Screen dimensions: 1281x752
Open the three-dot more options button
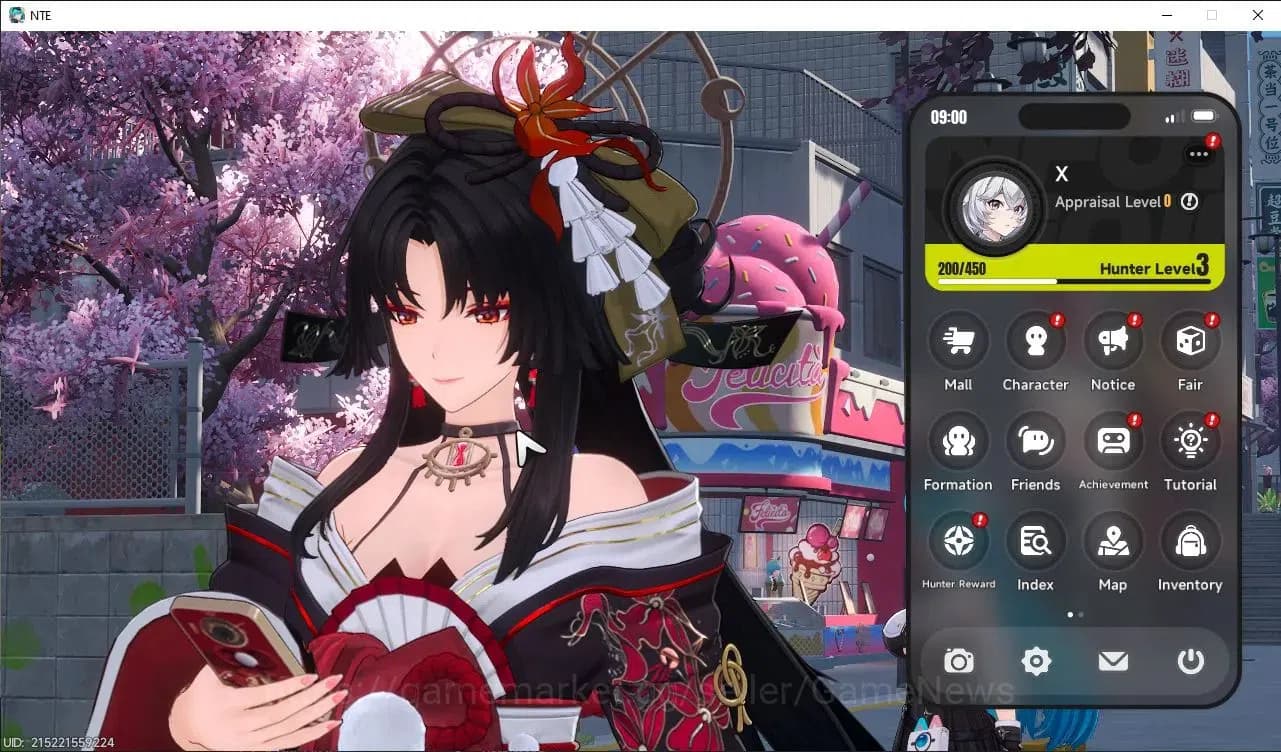click(1198, 154)
